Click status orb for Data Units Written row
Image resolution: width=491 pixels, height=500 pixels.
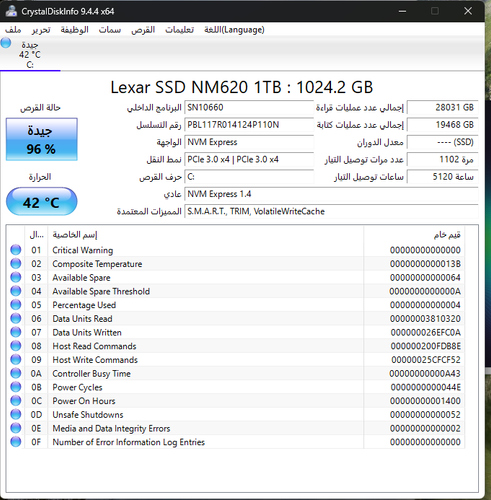click(x=16, y=332)
